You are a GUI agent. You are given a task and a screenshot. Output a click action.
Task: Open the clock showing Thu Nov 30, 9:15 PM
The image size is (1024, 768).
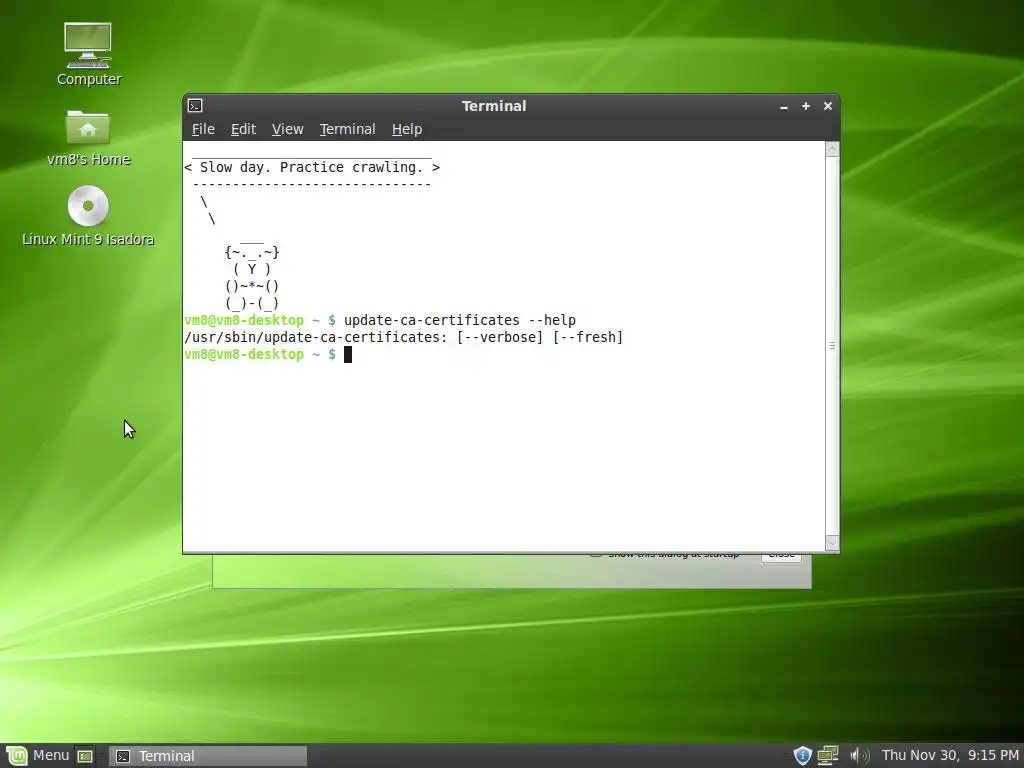pyautogui.click(x=950, y=756)
